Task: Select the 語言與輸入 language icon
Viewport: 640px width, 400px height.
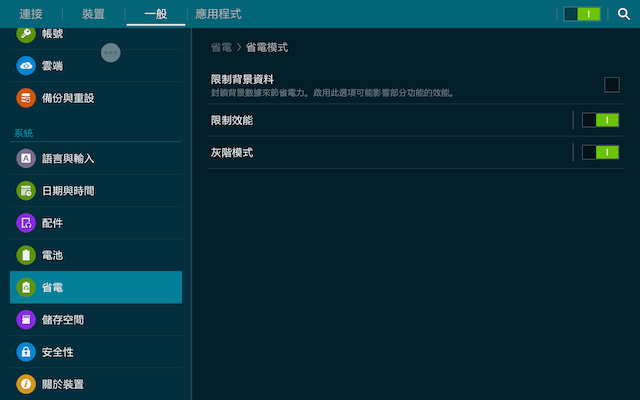Action: tap(26, 158)
